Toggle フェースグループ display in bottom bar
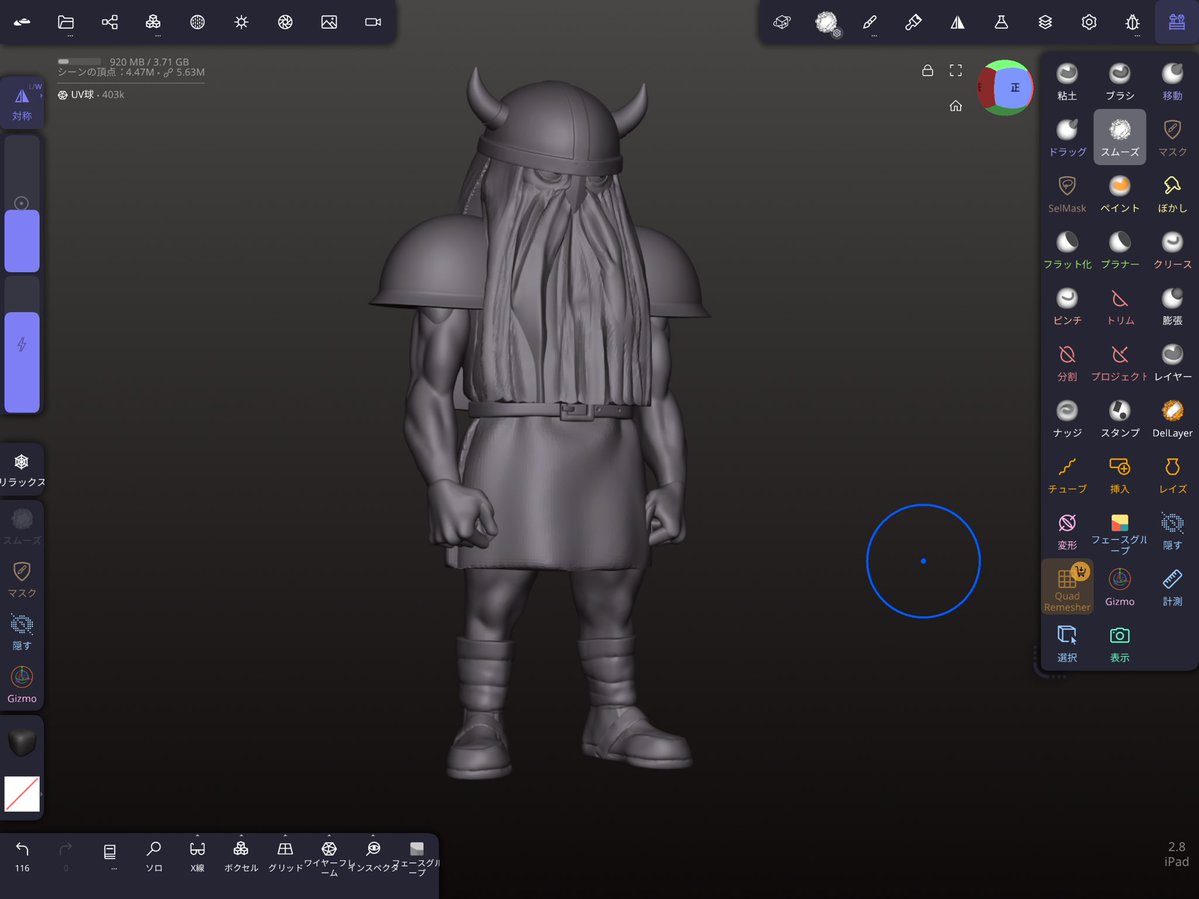Image resolution: width=1199 pixels, height=899 pixels. [417, 858]
